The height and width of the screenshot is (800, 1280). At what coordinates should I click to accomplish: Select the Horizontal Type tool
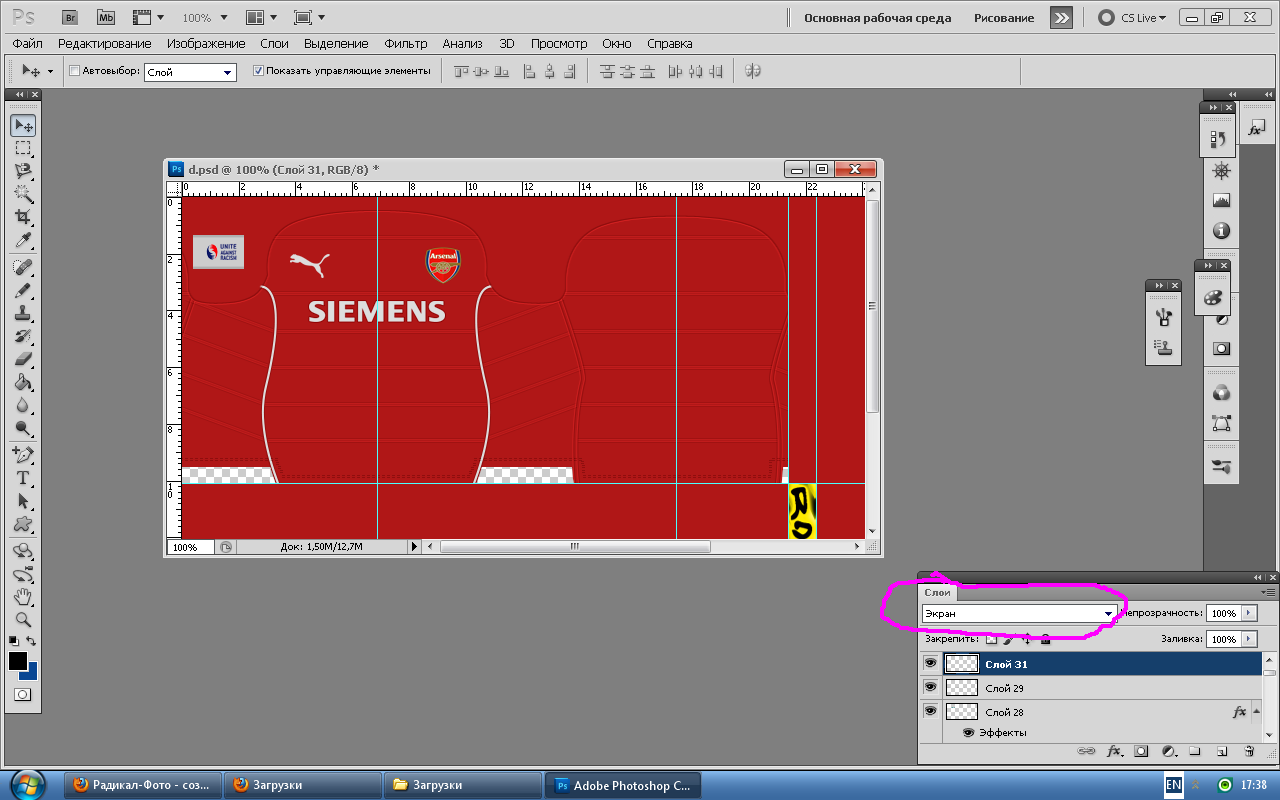(22, 477)
